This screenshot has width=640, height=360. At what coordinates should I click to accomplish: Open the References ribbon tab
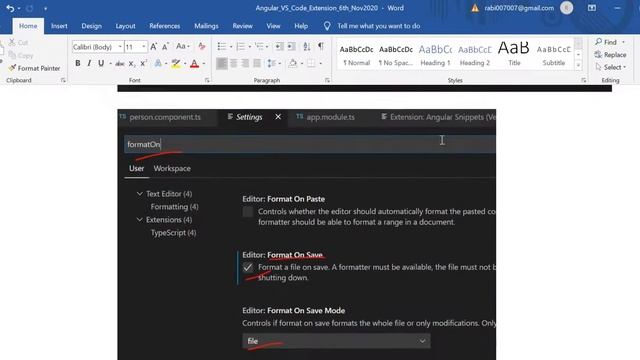pyautogui.click(x=164, y=26)
